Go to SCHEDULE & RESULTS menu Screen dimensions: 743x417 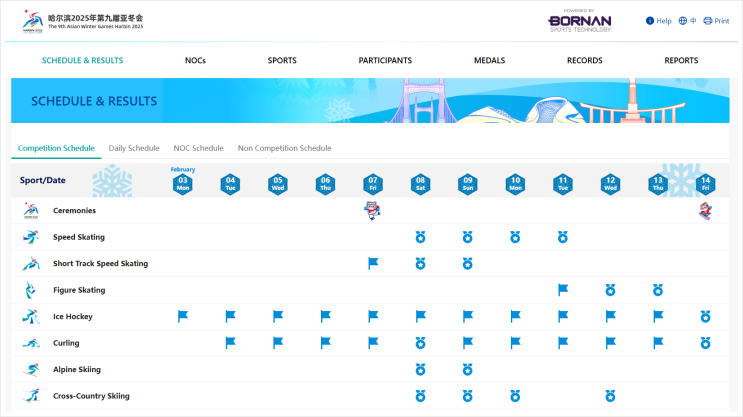click(82, 61)
